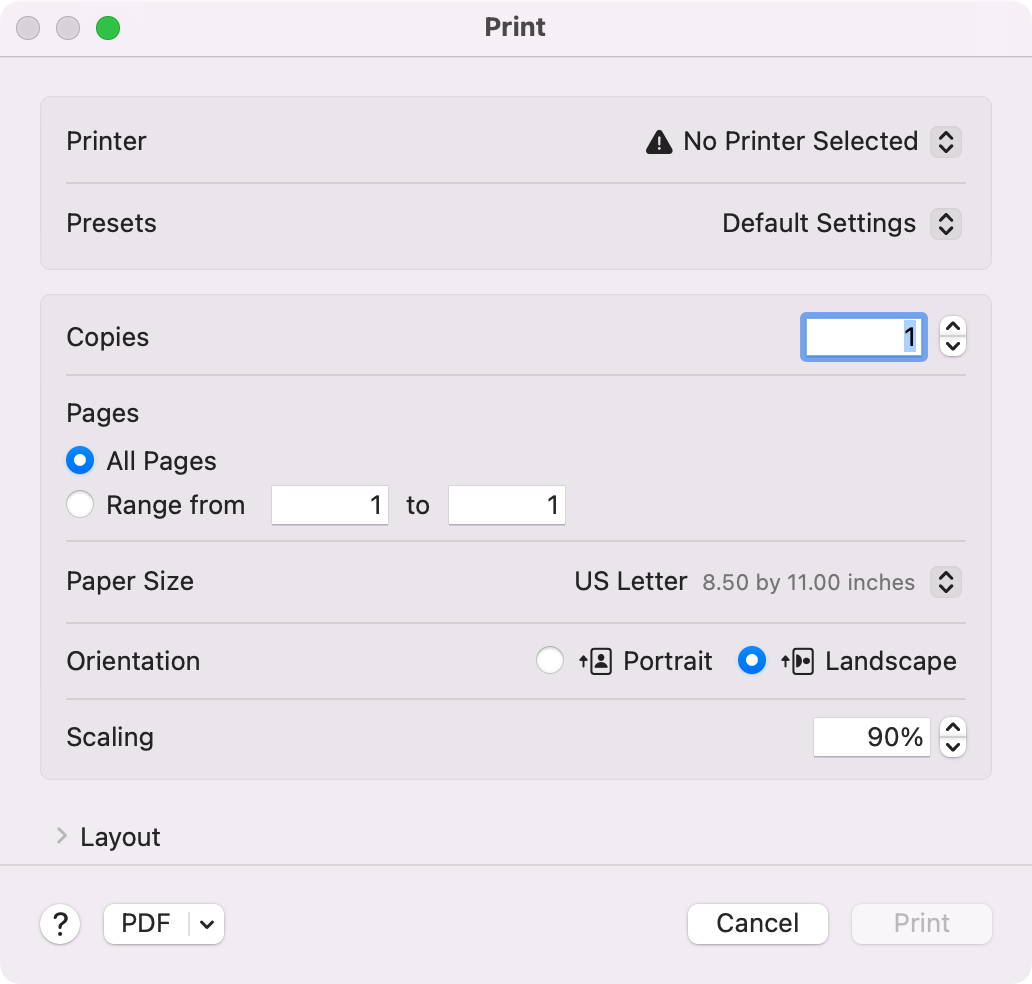Click the portrait orientation page icon
Screen dimensions: 1032x984
(x=596, y=661)
